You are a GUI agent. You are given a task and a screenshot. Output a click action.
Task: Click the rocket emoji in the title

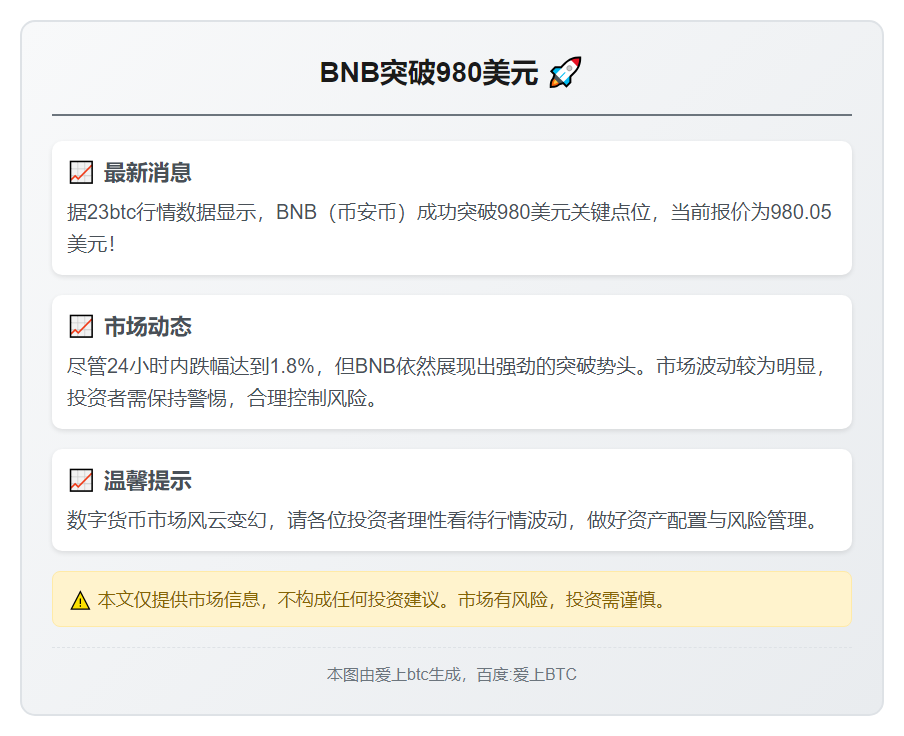click(x=565, y=73)
